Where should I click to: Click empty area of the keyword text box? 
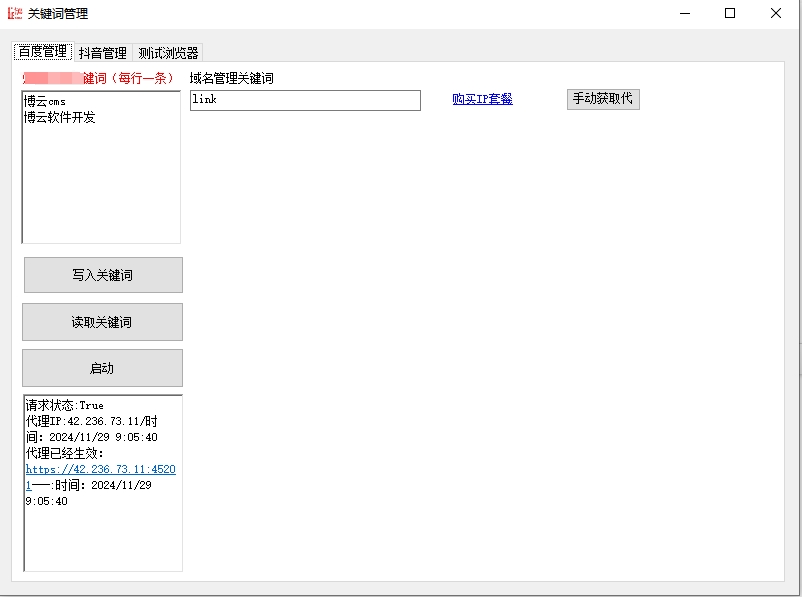click(x=100, y=190)
